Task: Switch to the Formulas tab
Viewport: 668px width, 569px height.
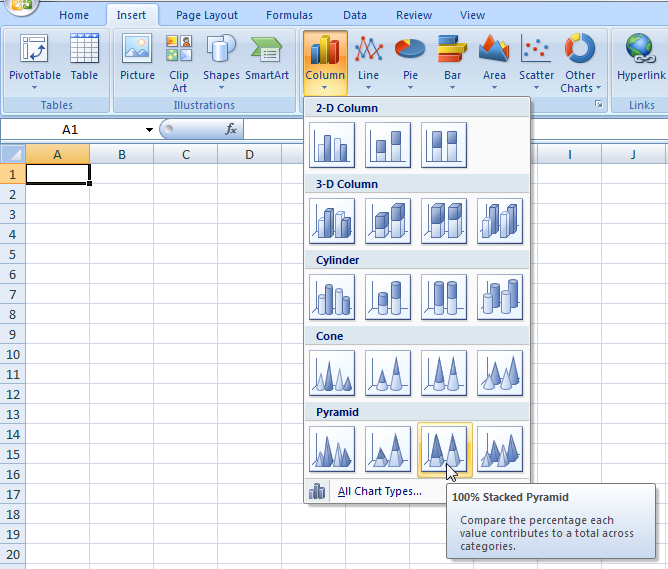Action: coord(289,15)
